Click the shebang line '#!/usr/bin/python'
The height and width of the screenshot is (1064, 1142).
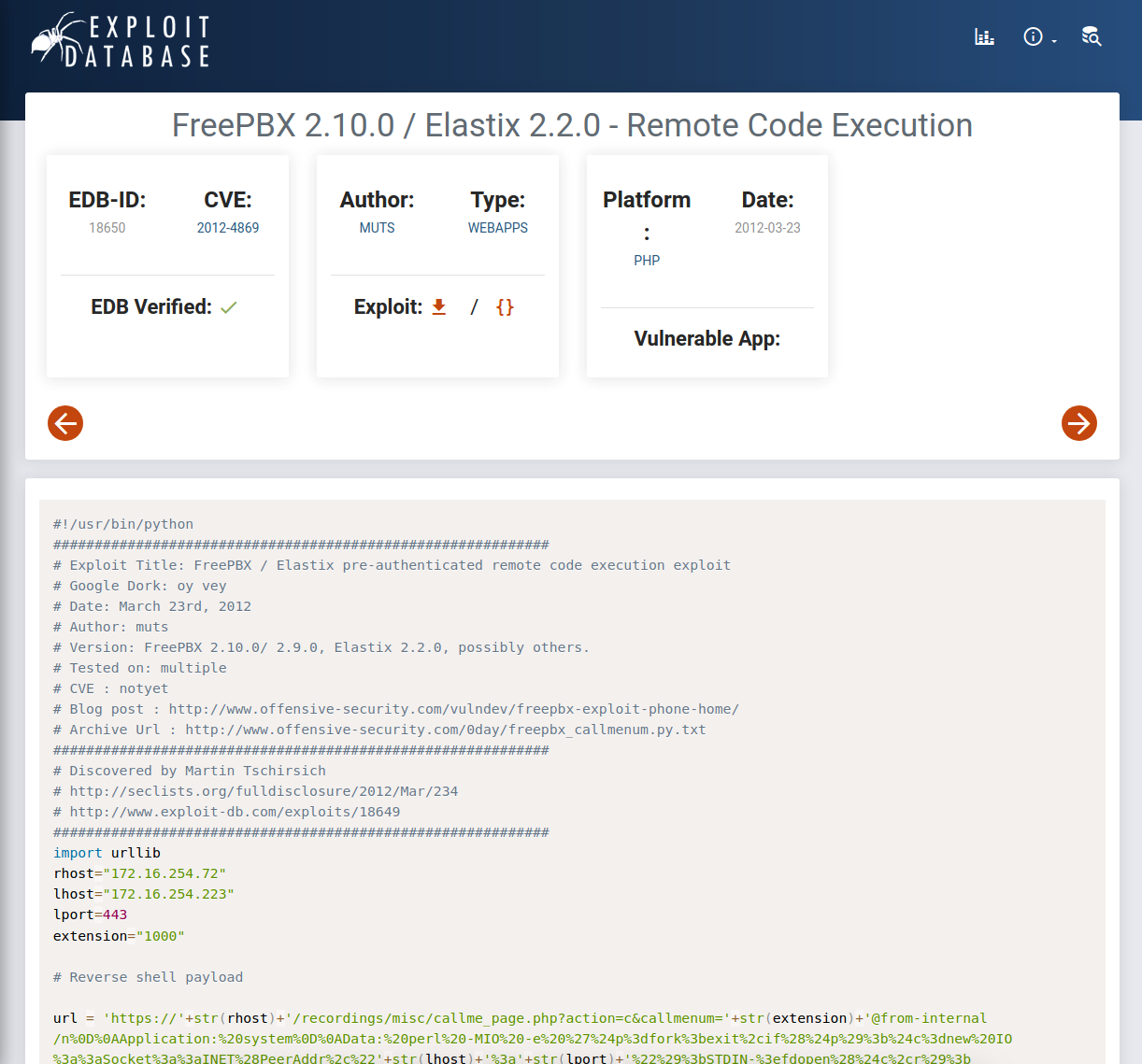[x=123, y=524]
